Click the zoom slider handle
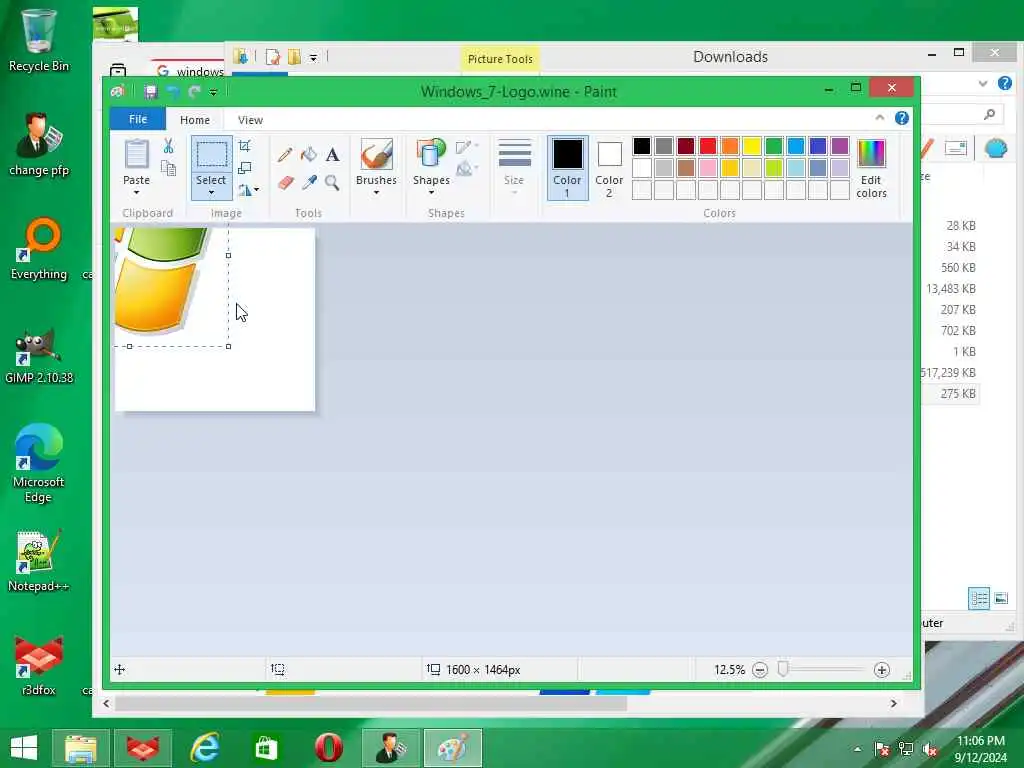The height and width of the screenshot is (768, 1024). [x=783, y=669]
